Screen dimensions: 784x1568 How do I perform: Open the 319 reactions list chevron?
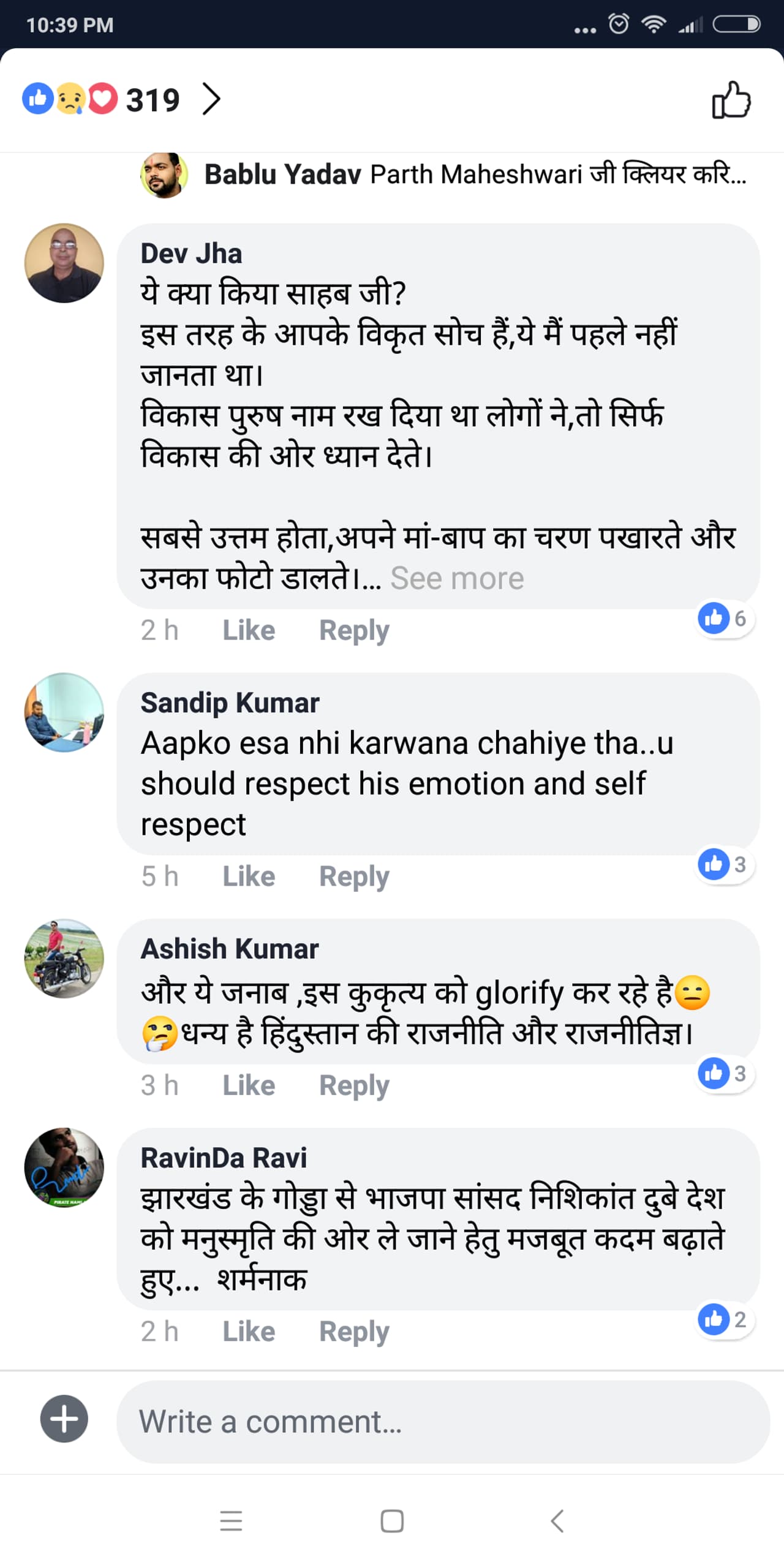[211, 100]
